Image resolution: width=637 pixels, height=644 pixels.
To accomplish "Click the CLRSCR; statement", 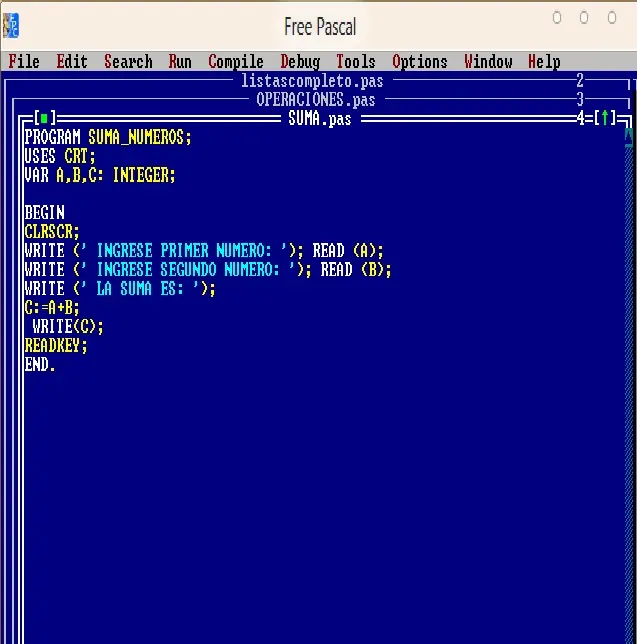I will 52,232.
